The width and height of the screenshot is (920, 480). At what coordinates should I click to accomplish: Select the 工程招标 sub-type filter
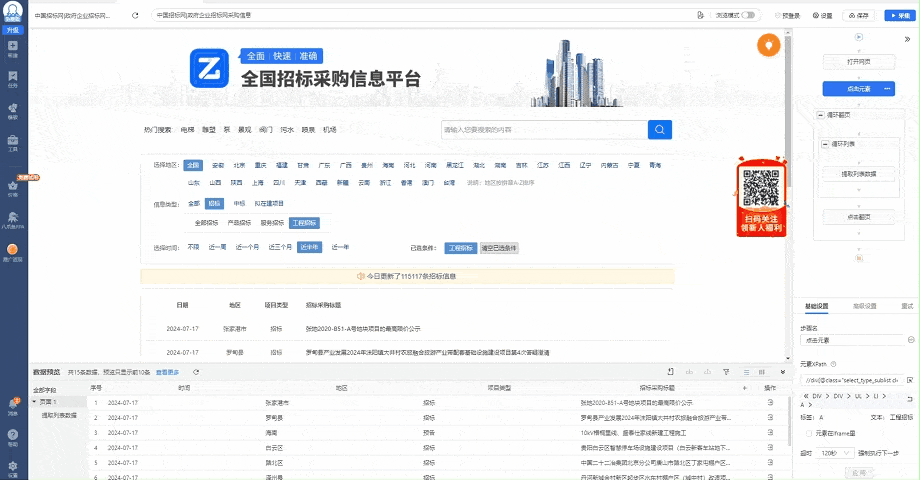[x=304, y=223]
